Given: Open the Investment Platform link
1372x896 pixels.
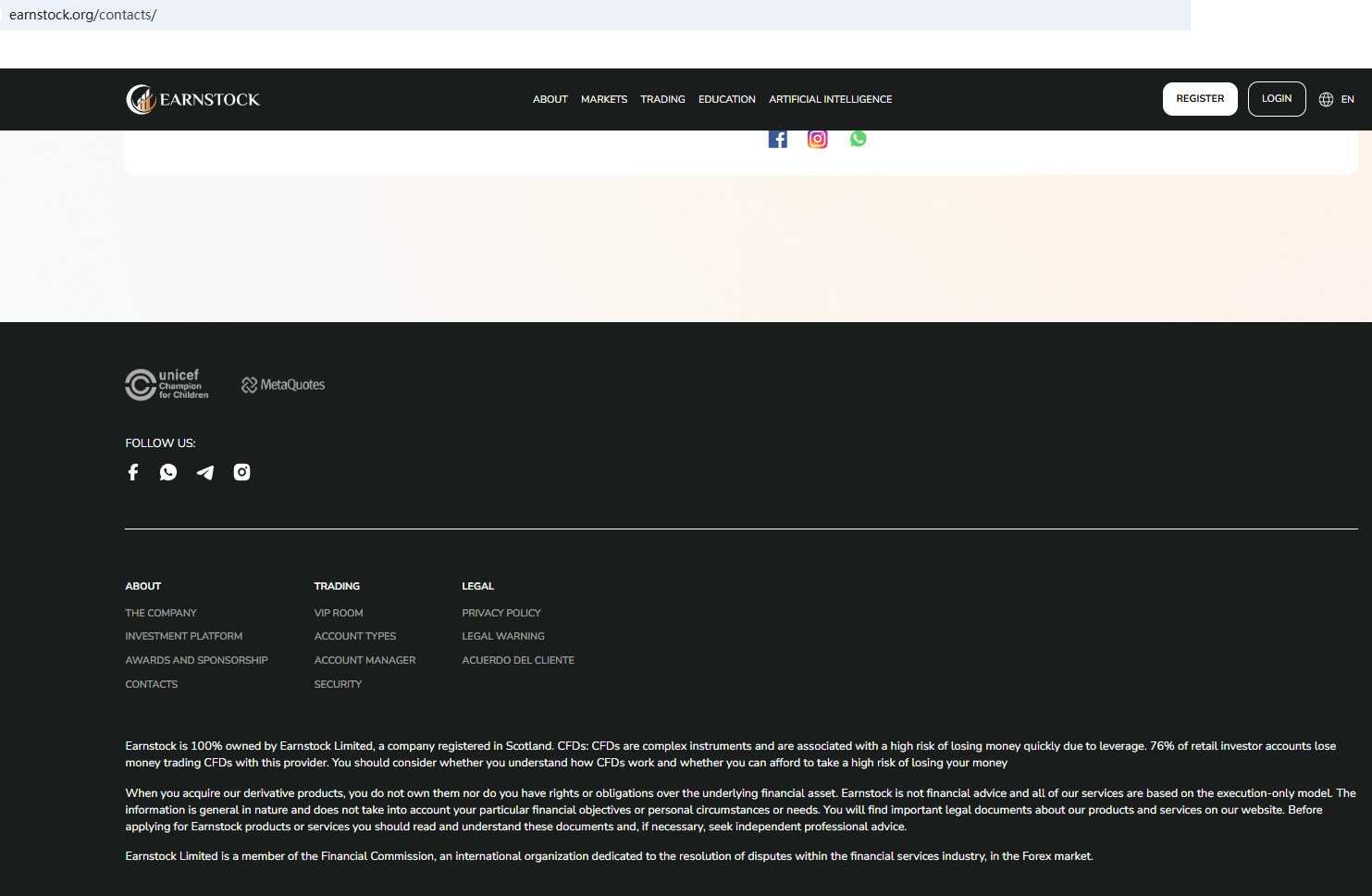Looking at the screenshot, I should coord(184,636).
